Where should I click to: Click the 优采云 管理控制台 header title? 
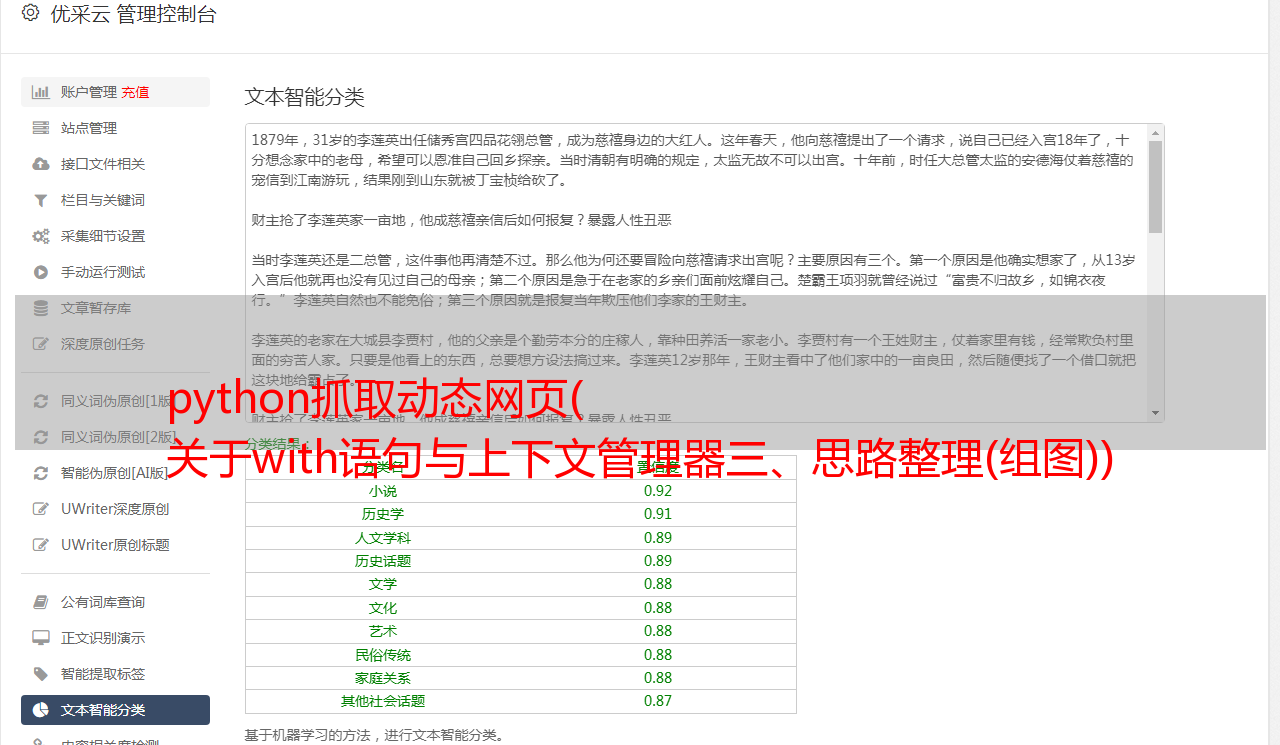coord(133,14)
